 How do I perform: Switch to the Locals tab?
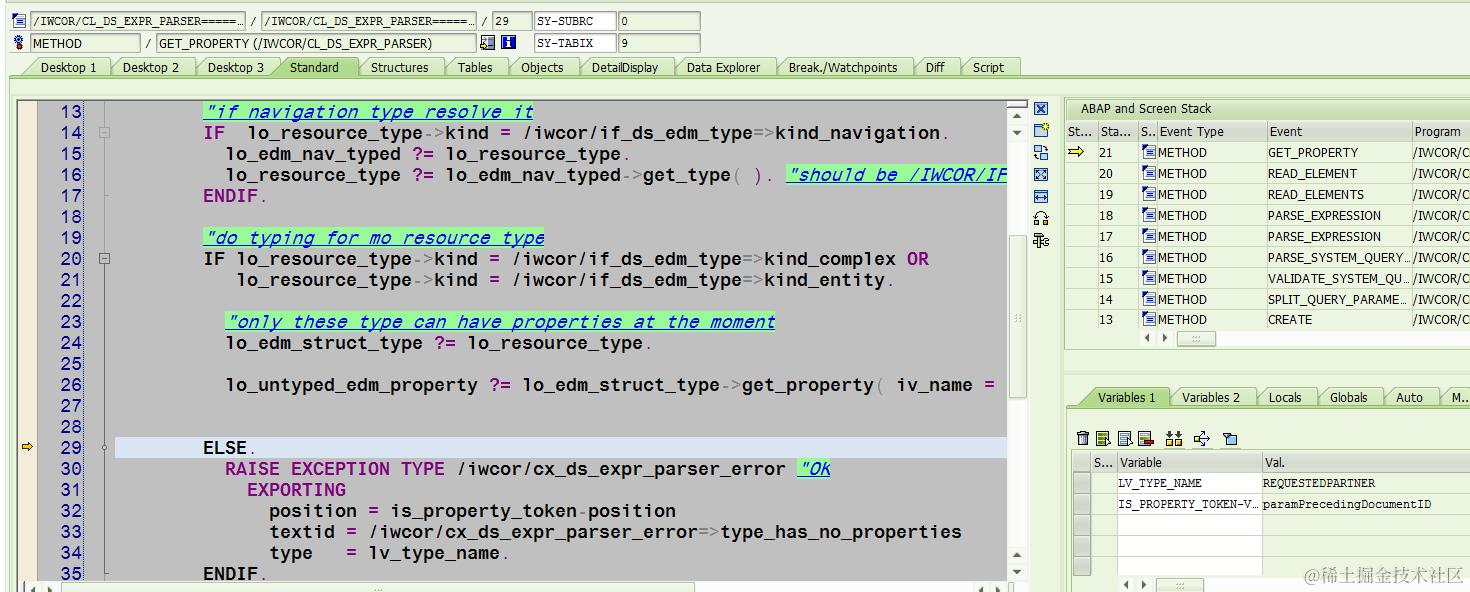click(1285, 397)
